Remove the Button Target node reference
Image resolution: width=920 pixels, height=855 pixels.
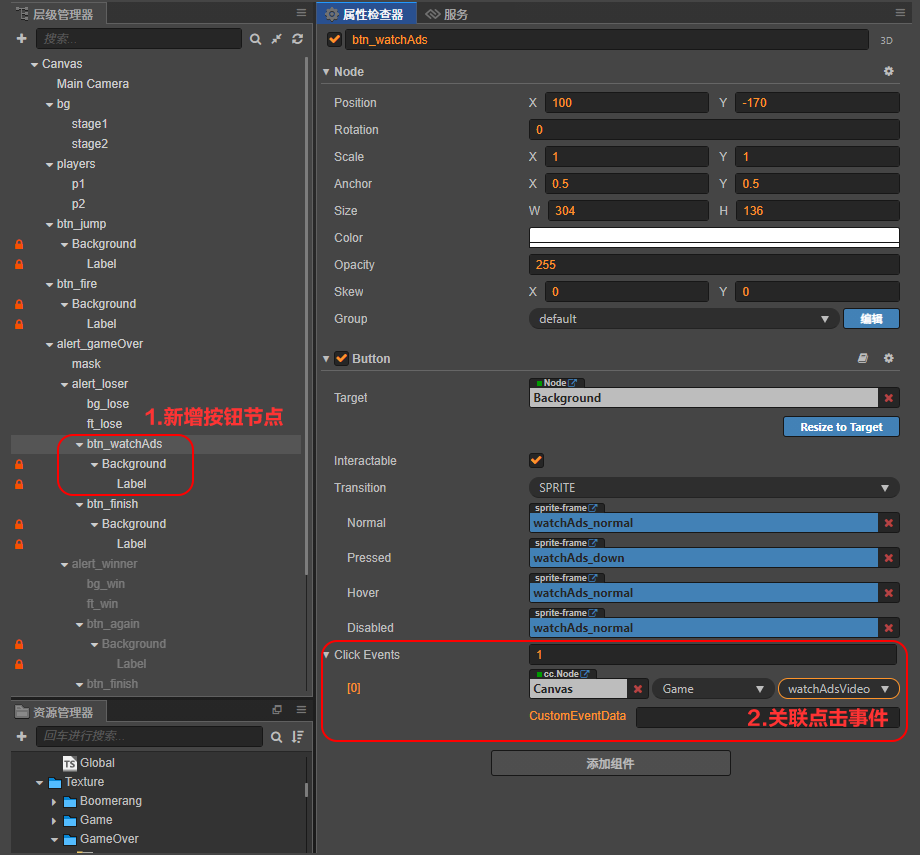888,398
